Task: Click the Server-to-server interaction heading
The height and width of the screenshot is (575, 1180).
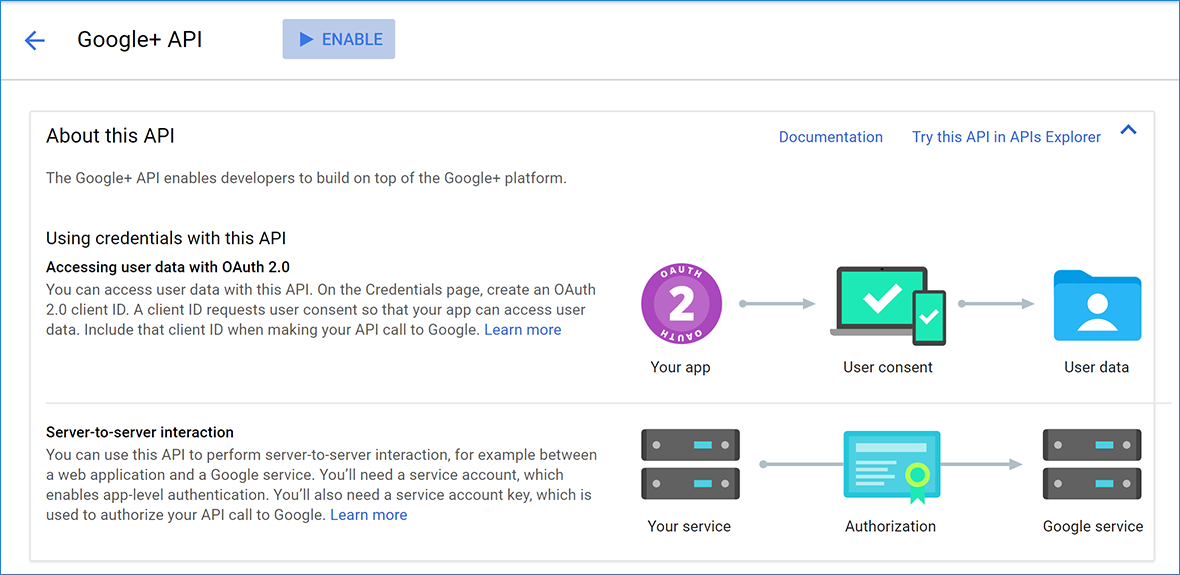Action: point(140,432)
